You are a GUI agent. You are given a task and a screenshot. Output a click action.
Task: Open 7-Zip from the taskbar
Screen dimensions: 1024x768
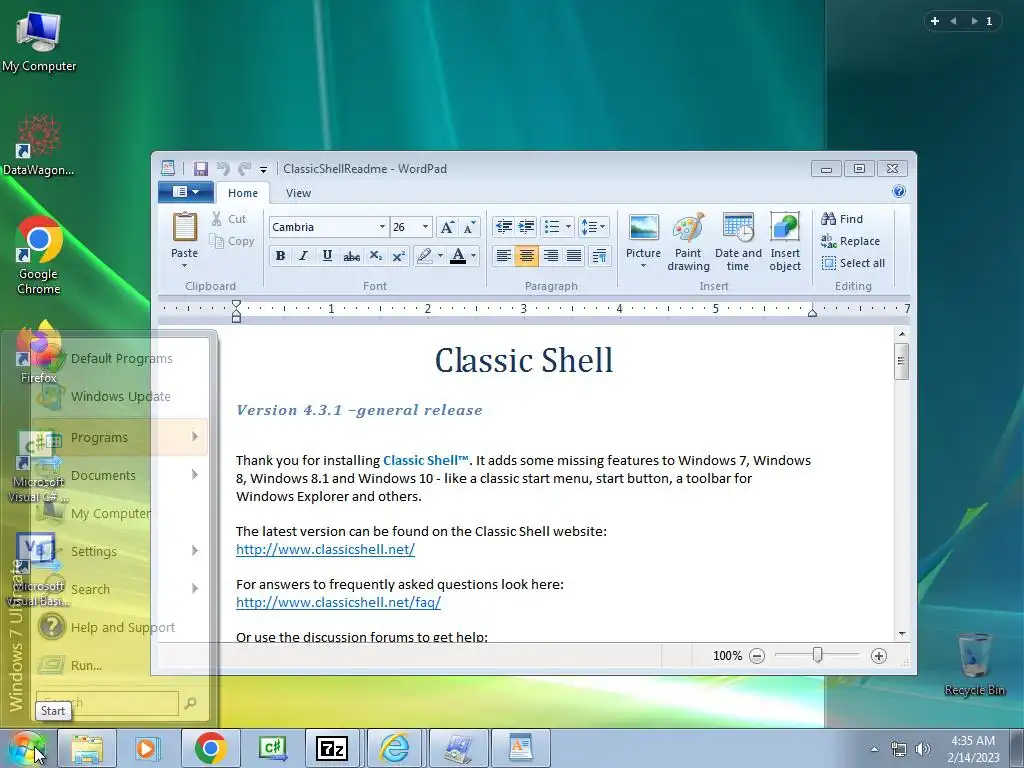pyautogui.click(x=332, y=748)
